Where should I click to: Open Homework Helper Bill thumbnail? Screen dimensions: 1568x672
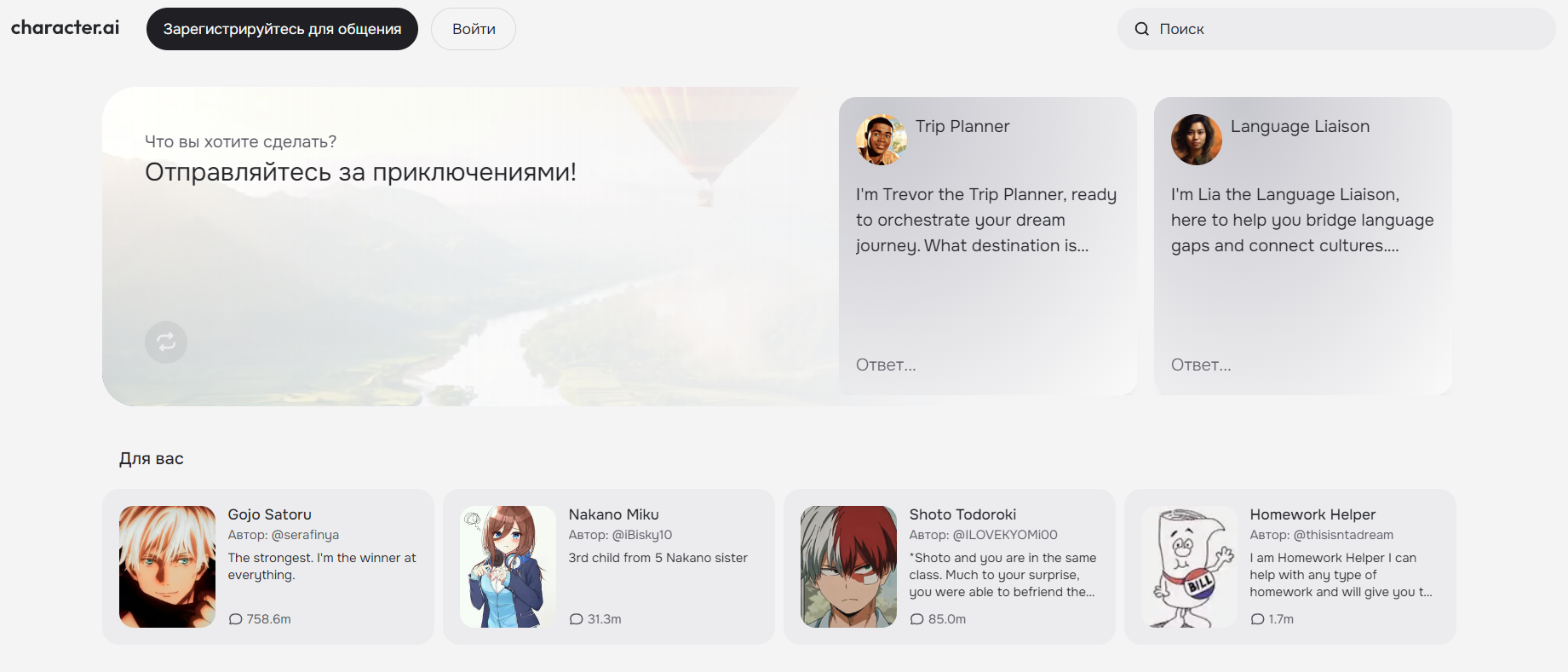coord(1189,566)
